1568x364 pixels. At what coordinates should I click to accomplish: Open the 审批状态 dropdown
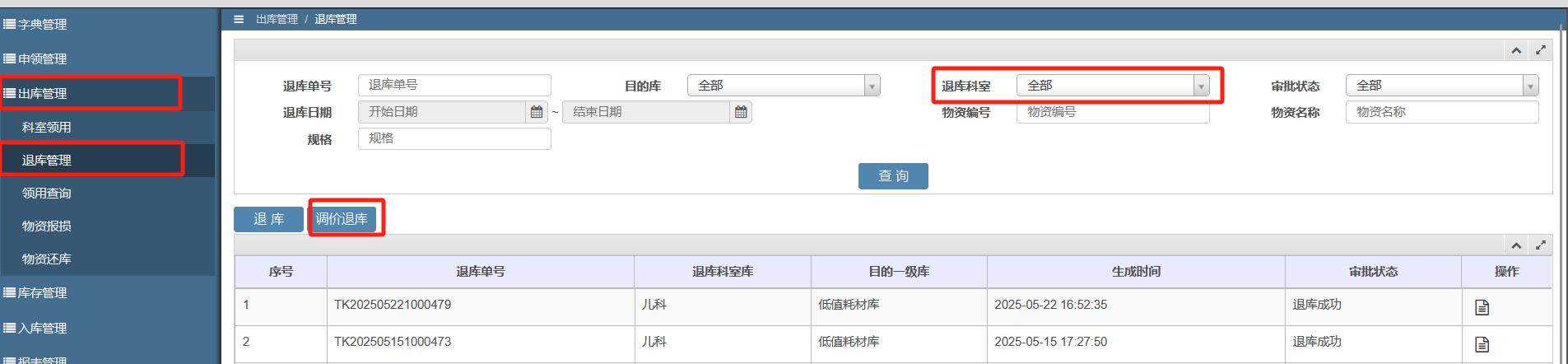(x=1442, y=86)
